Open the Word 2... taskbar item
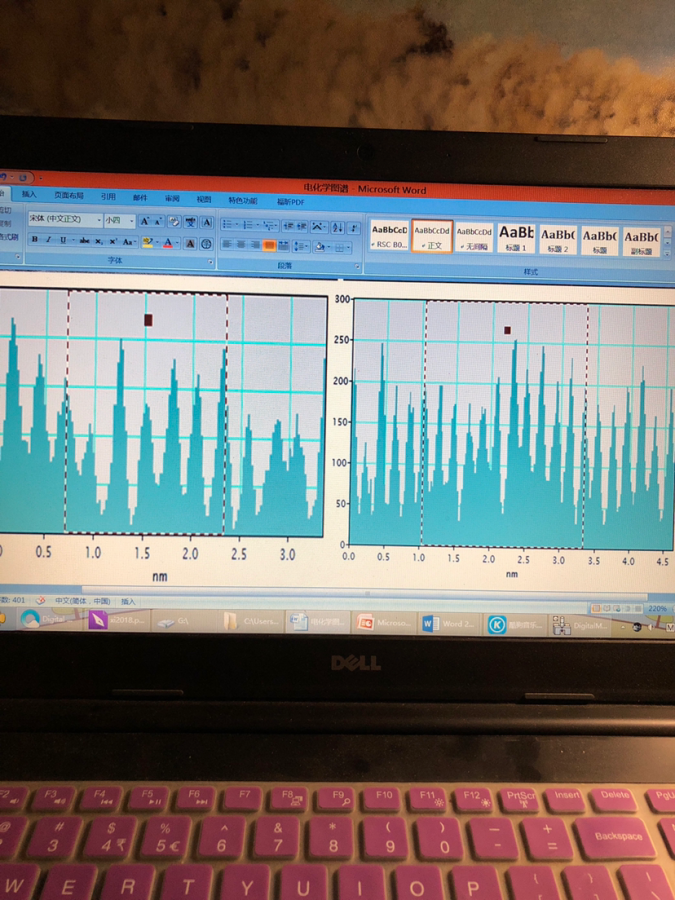Viewport: 675px width, 900px height. tap(450, 624)
